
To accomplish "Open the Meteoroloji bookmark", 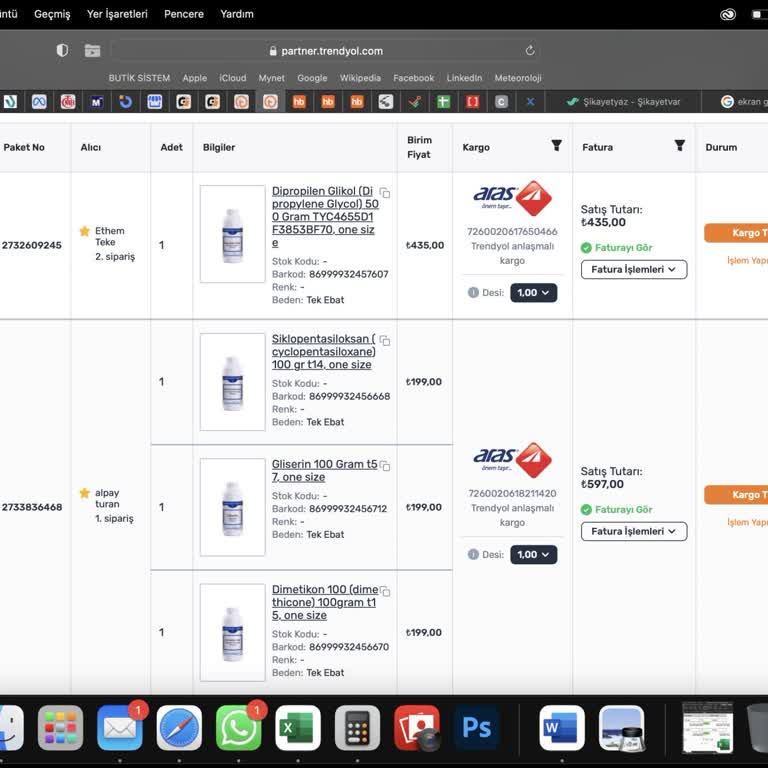I will pos(518,78).
